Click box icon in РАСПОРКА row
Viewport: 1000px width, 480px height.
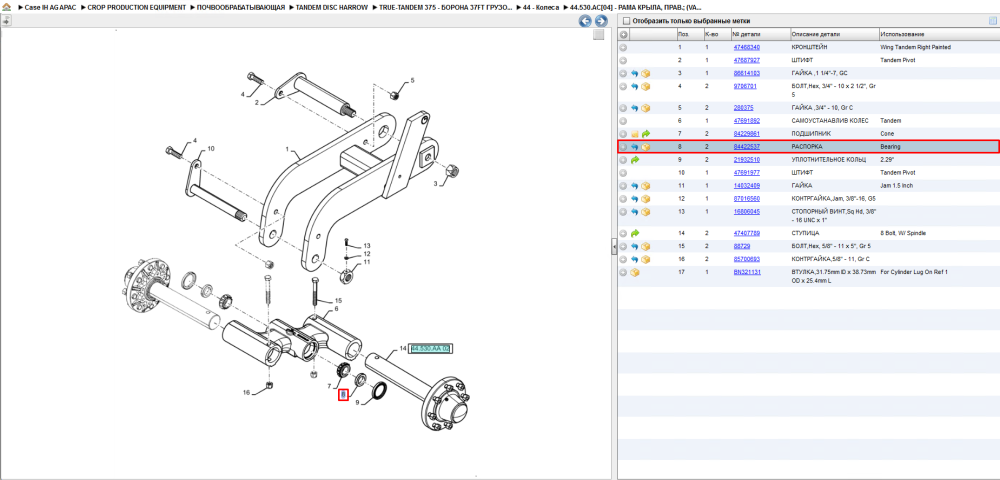click(x=645, y=147)
